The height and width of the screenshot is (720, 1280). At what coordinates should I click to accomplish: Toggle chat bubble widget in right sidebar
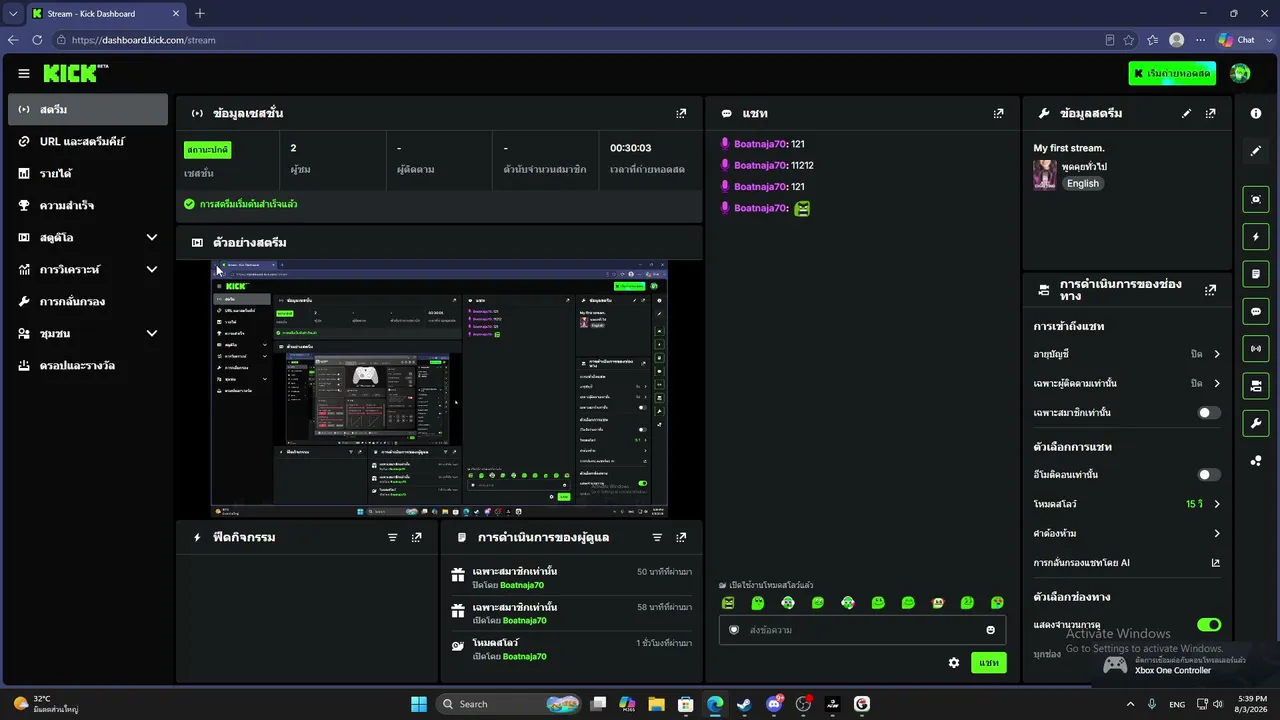[x=1256, y=312]
